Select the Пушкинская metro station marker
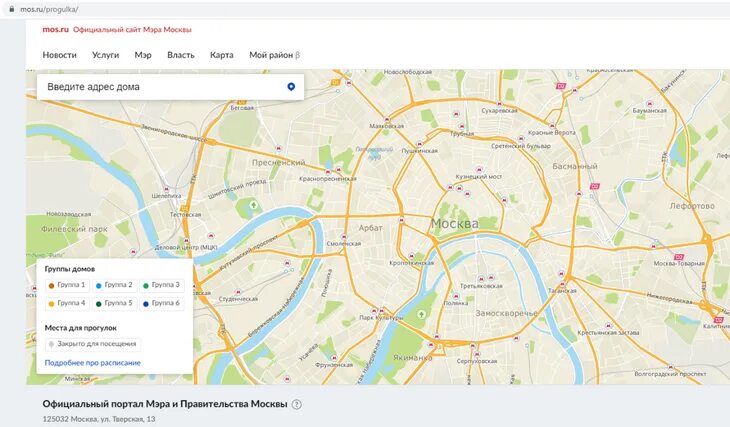The width and height of the screenshot is (730, 427). (x=419, y=144)
